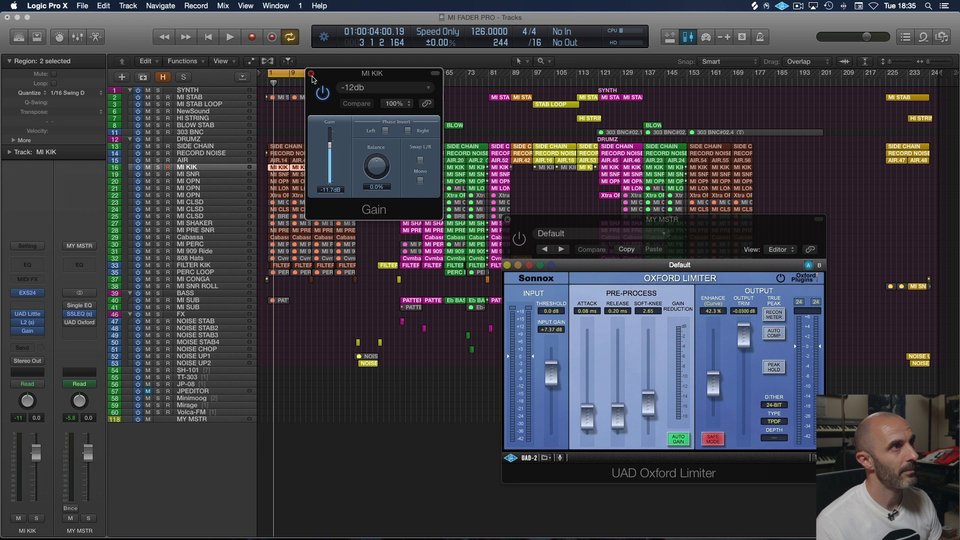Screen dimensions: 960x540
Task: Open the media Browsers icon
Action: [942, 37]
